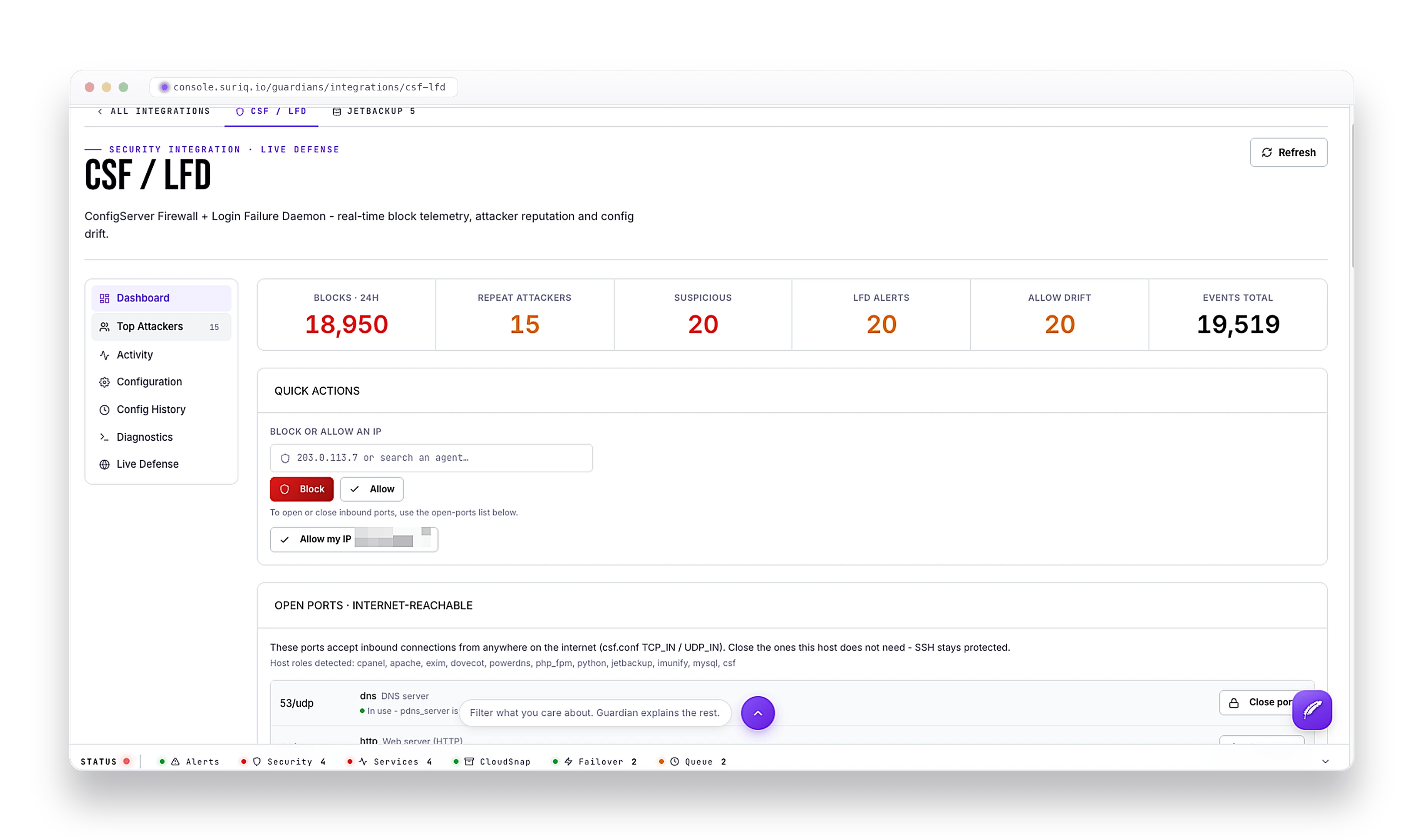Expand the status bar chevron

coord(1325,762)
